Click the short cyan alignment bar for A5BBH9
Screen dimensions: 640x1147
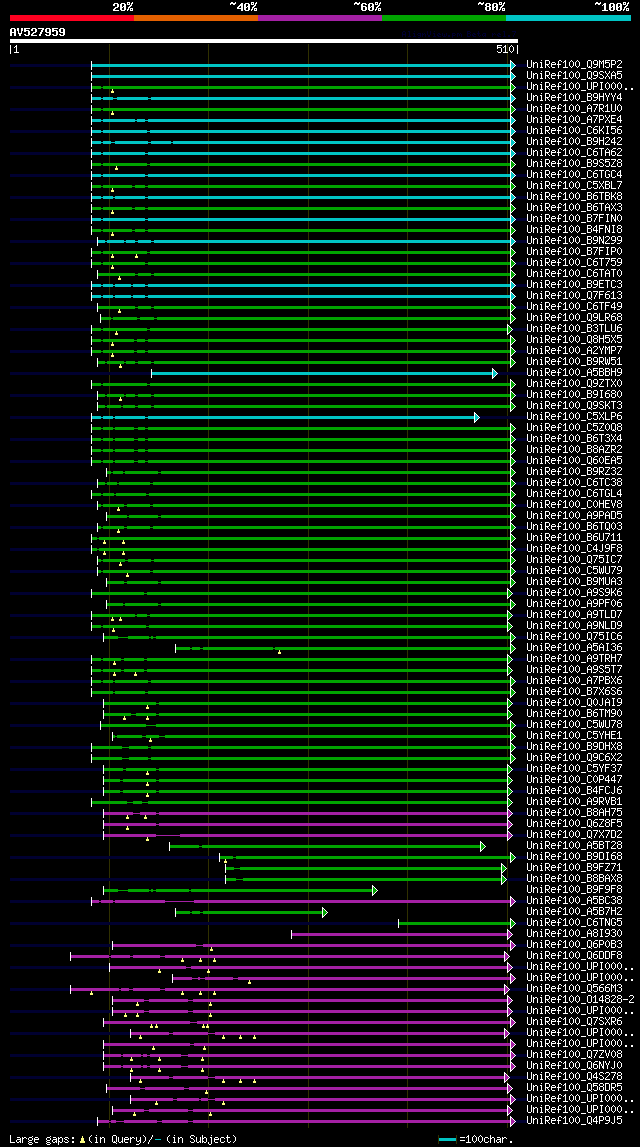(324, 373)
